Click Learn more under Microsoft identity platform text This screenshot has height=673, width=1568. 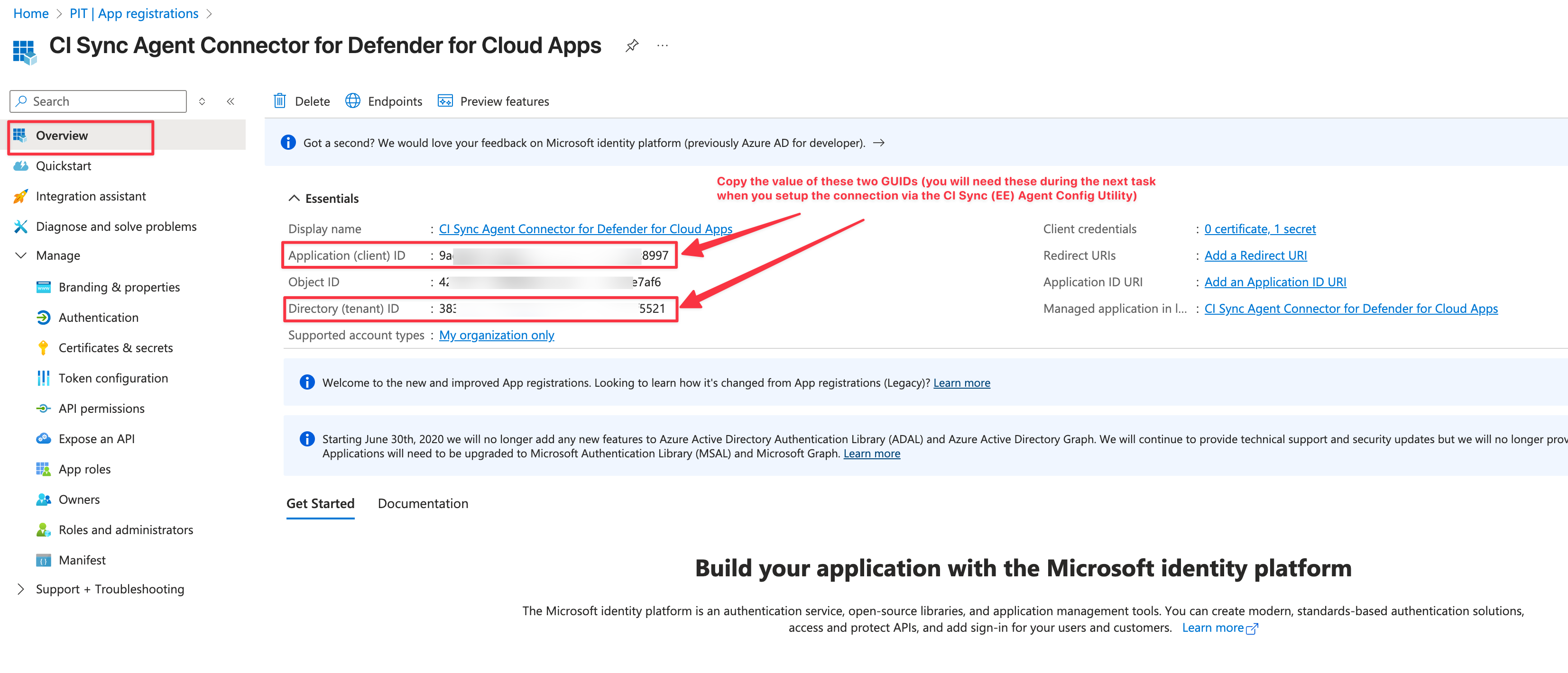coord(1213,628)
